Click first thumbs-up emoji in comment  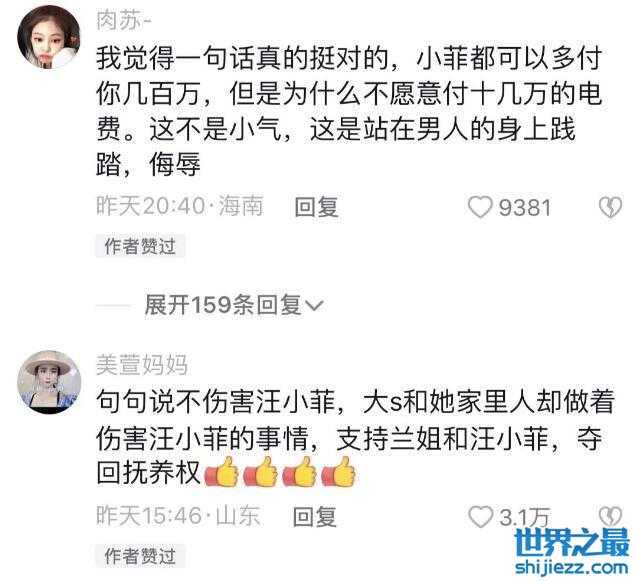pyautogui.click(x=221, y=472)
